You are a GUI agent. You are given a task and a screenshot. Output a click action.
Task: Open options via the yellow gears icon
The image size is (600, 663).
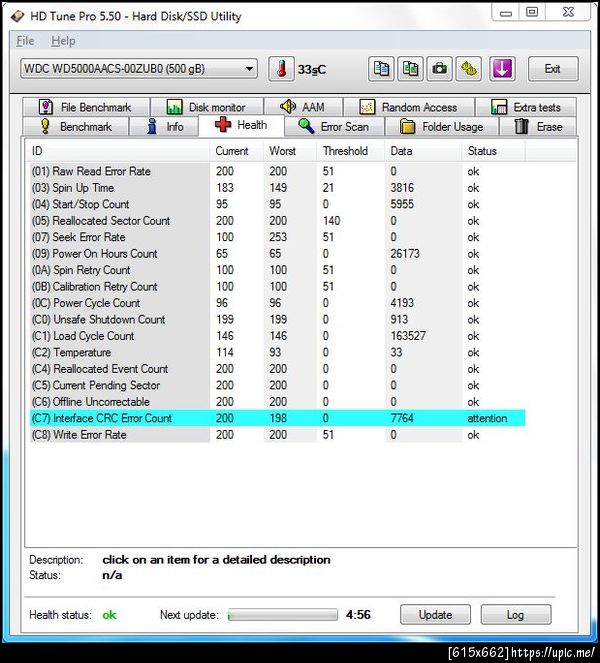tap(468, 69)
